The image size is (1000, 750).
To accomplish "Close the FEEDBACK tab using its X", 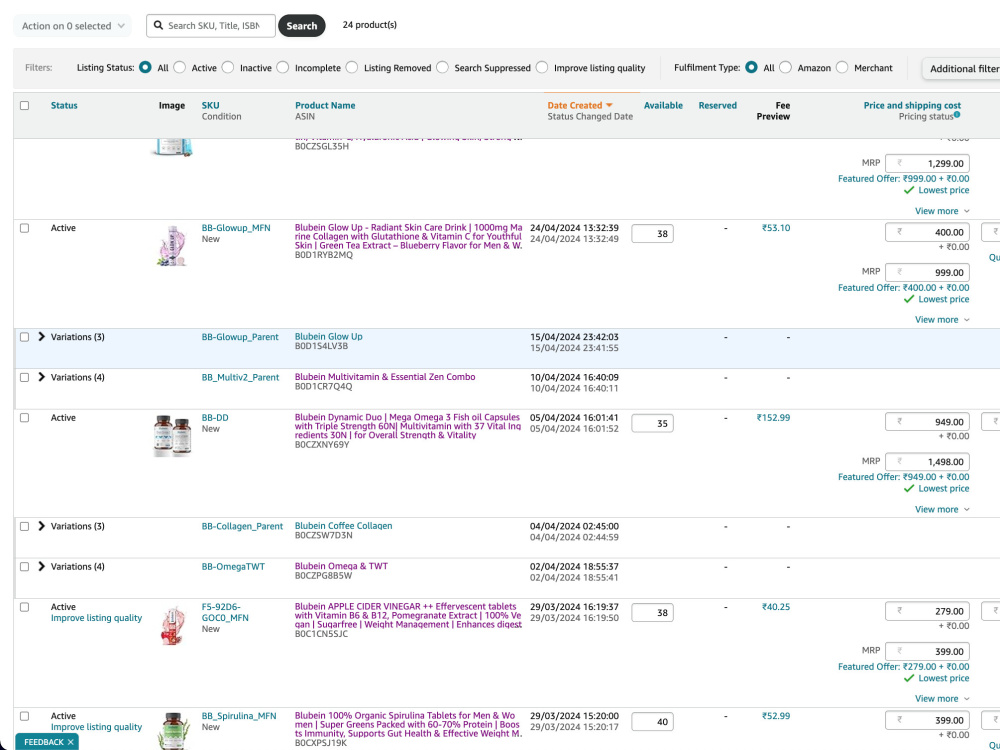I will click(x=70, y=742).
